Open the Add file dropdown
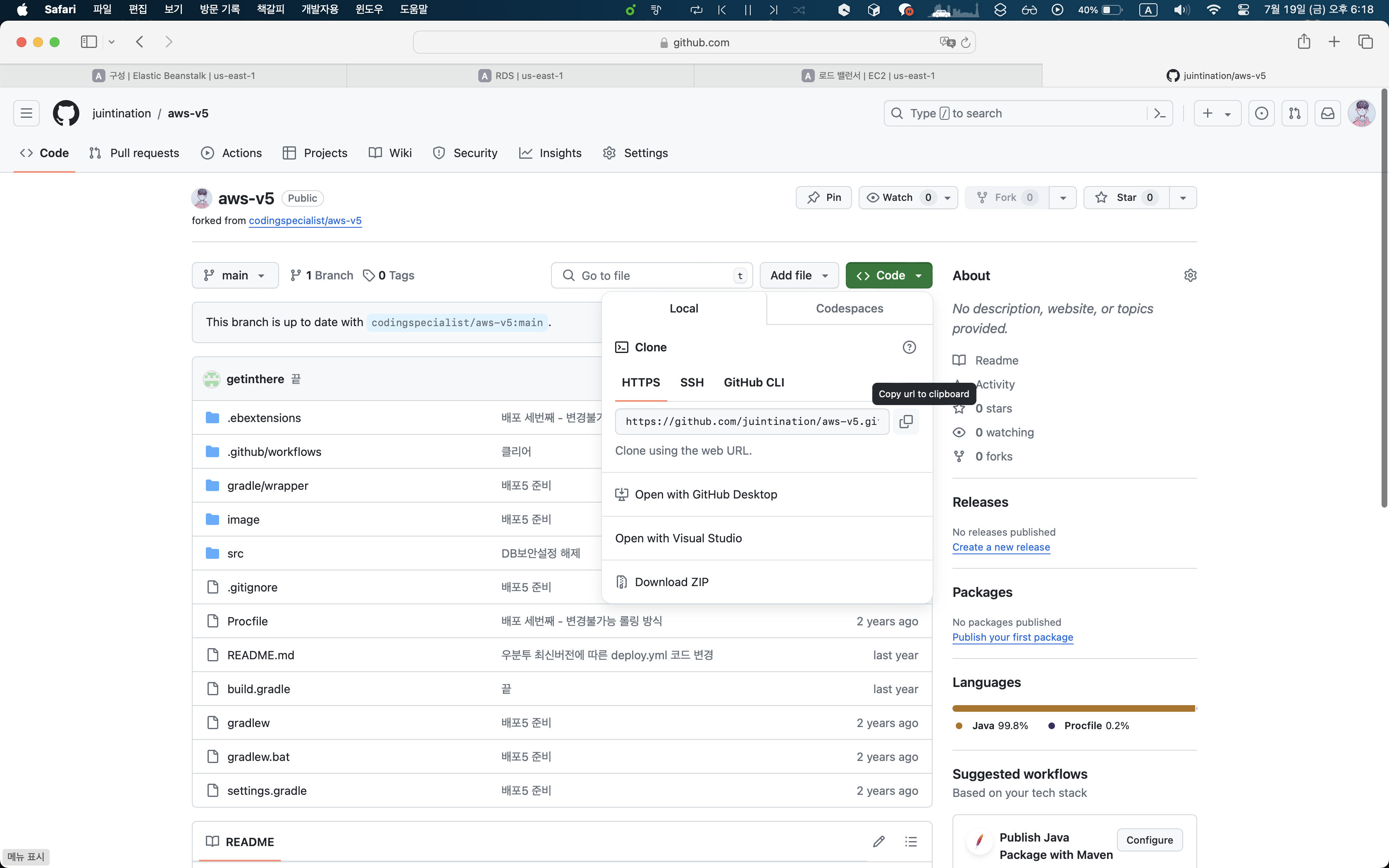Screen dimensions: 1389x868 tap(798, 276)
